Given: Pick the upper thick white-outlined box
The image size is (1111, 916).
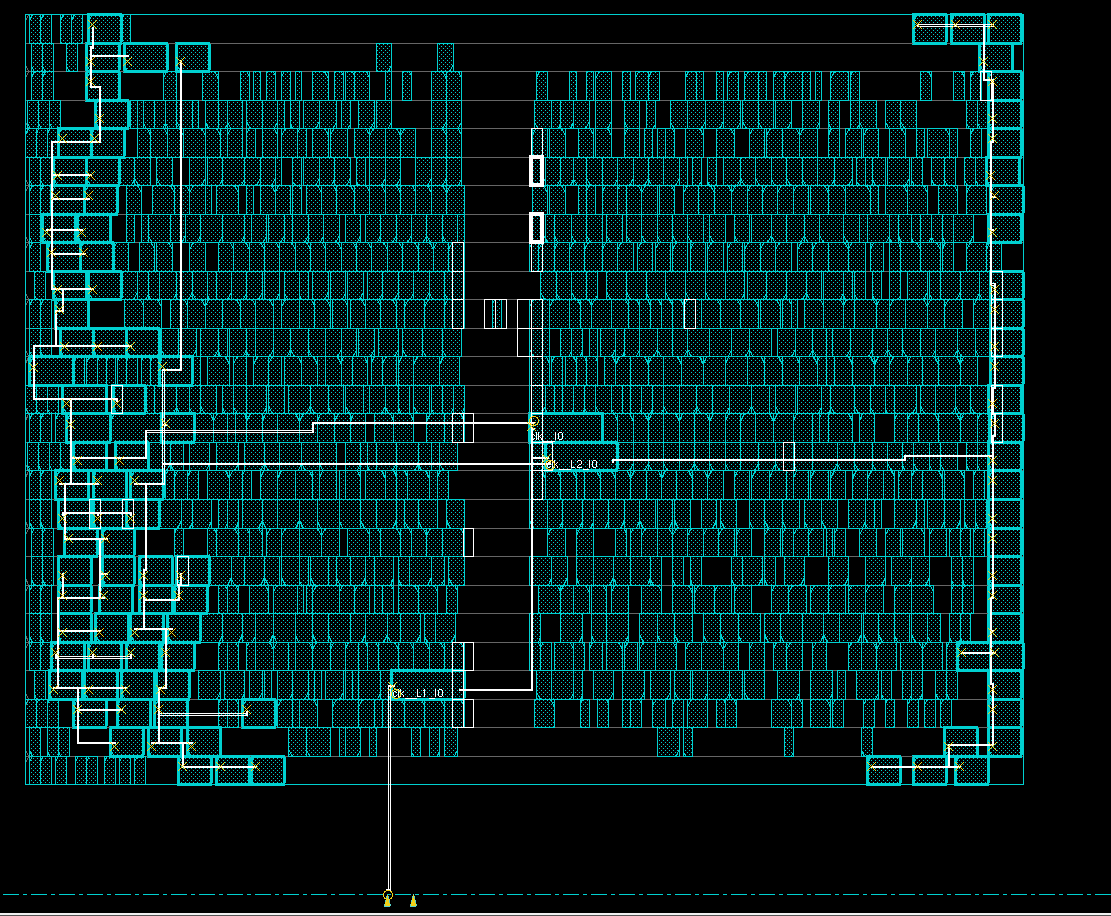Looking at the screenshot, I should coord(536,171).
